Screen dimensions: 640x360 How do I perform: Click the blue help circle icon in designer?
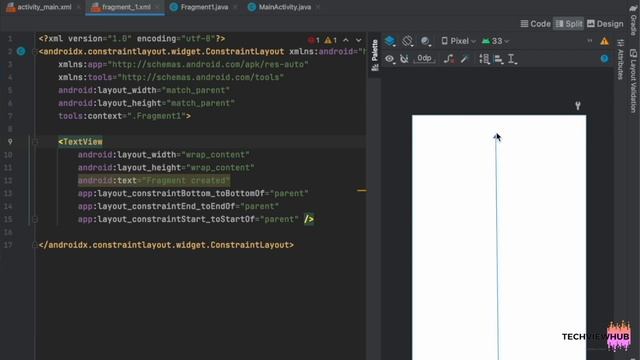coord(604,59)
